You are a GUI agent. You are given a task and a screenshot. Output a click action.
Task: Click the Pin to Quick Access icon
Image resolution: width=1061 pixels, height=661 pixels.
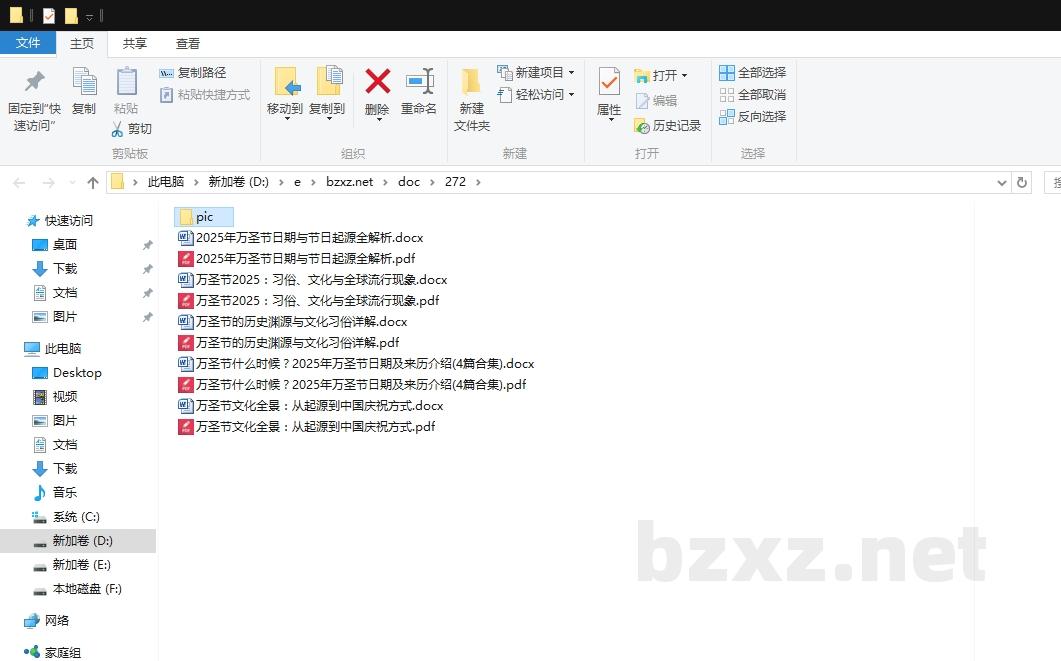coord(34,82)
